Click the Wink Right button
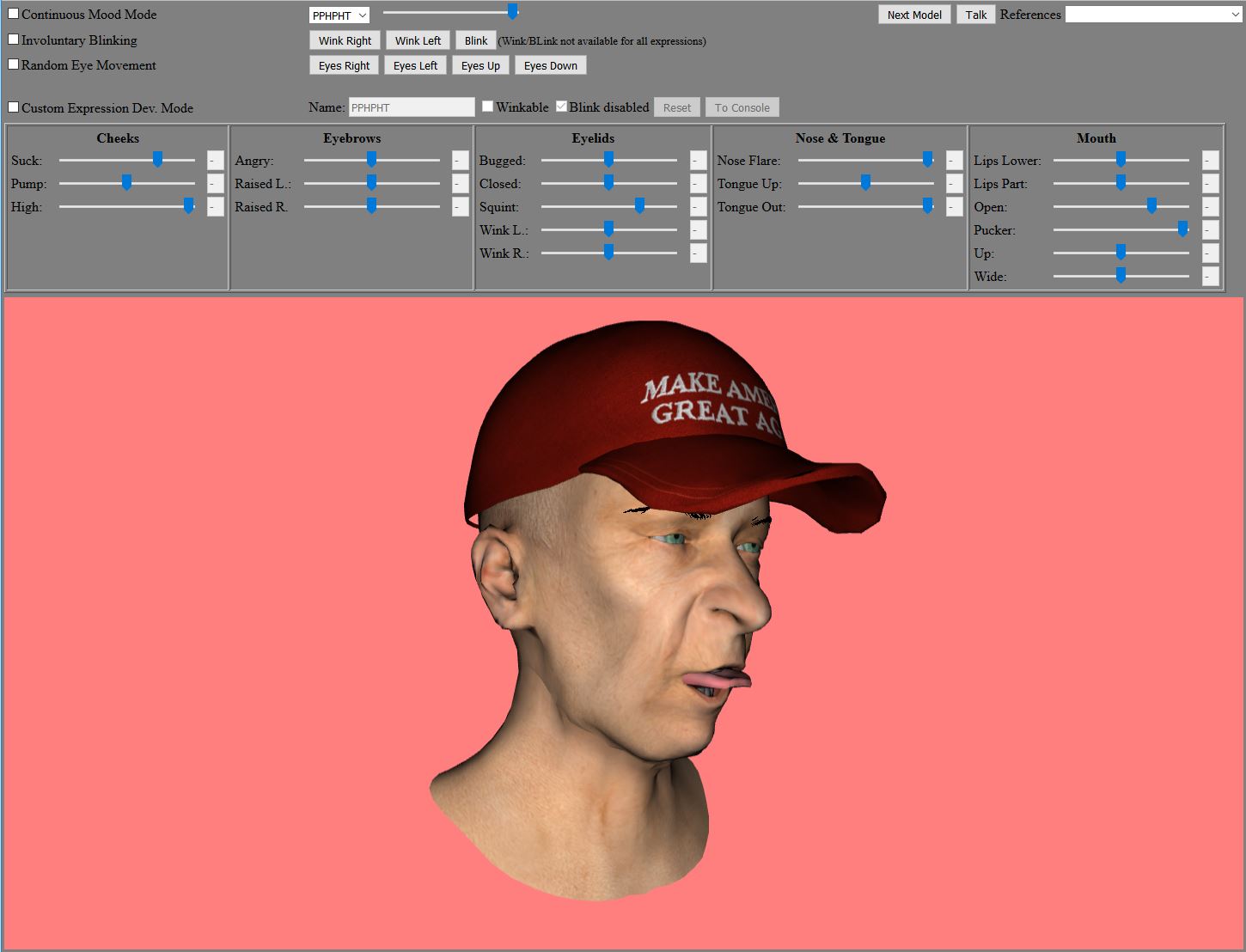The width and height of the screenshot is (1246, 952). pyautogui.click(x=345, y=40)
